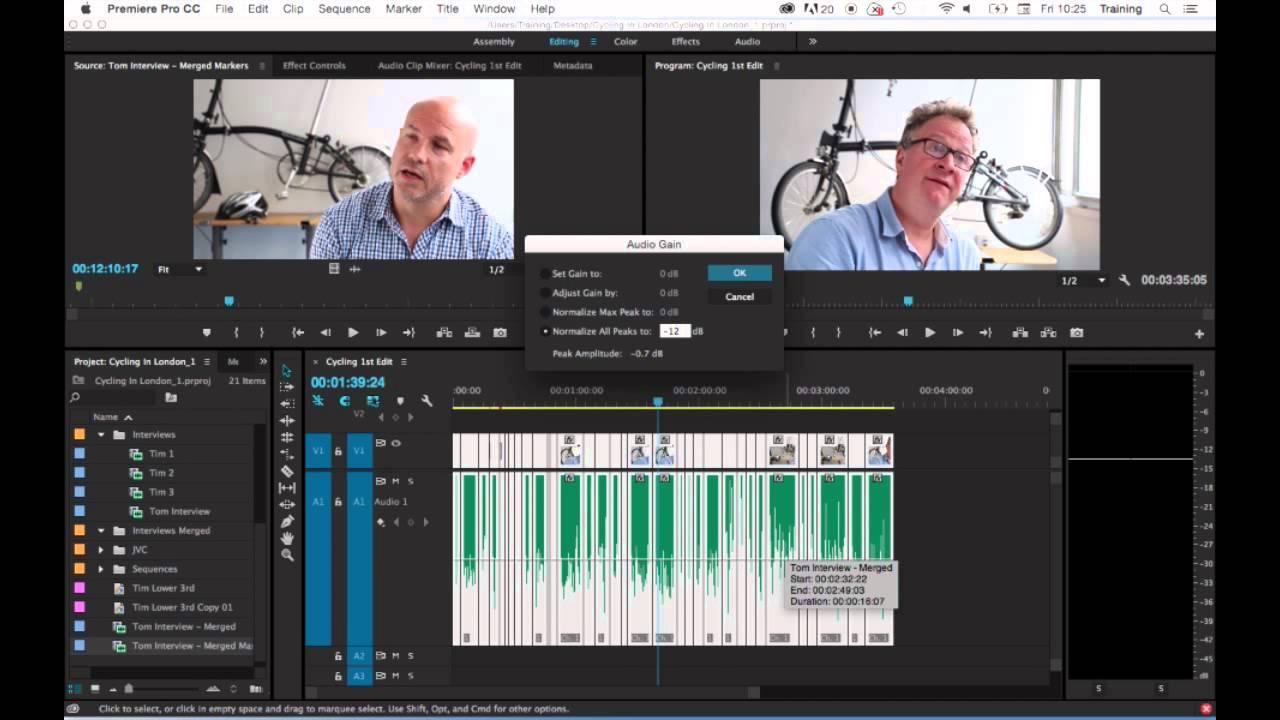Play the Program monitor sequence
1280x720 pixels.
point(930,333)
